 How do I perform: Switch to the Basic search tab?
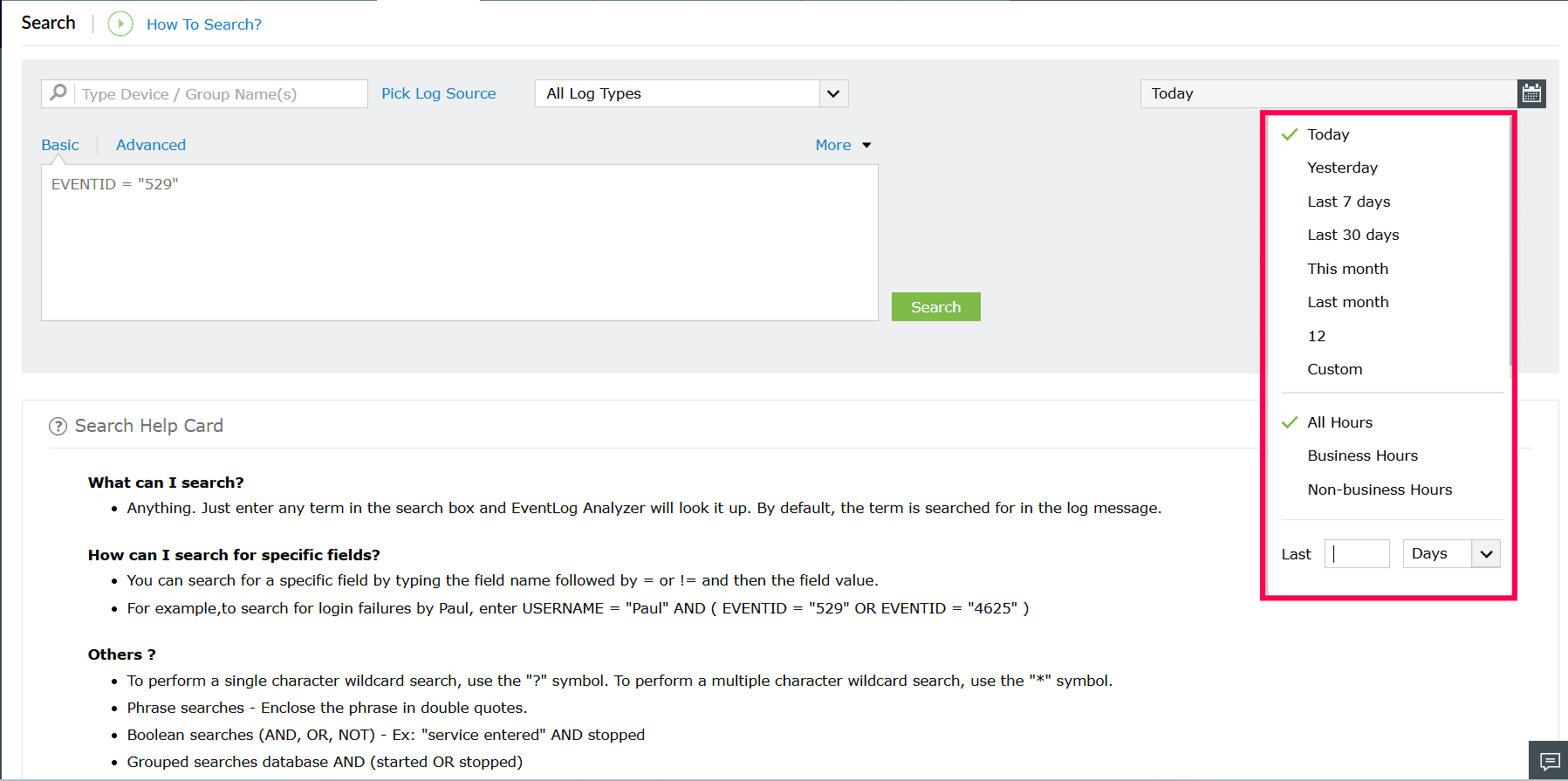[x=60, y=145]
